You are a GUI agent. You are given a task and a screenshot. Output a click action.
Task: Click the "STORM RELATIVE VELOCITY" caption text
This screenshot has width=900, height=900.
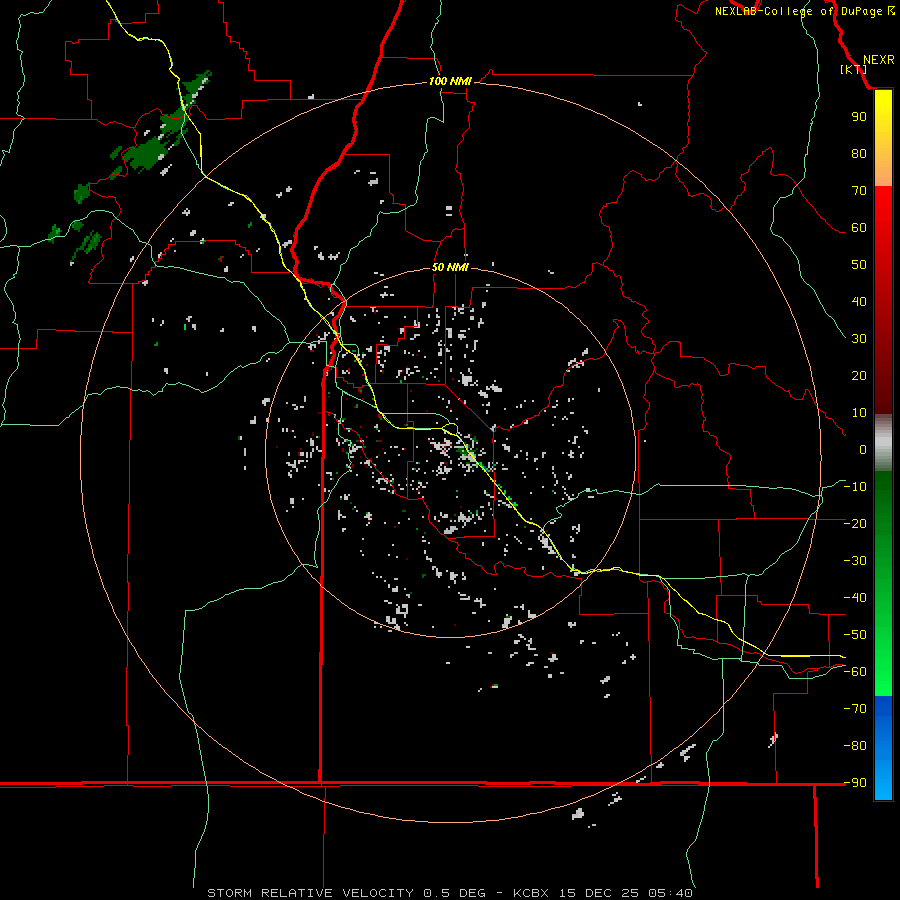(310, 893)
